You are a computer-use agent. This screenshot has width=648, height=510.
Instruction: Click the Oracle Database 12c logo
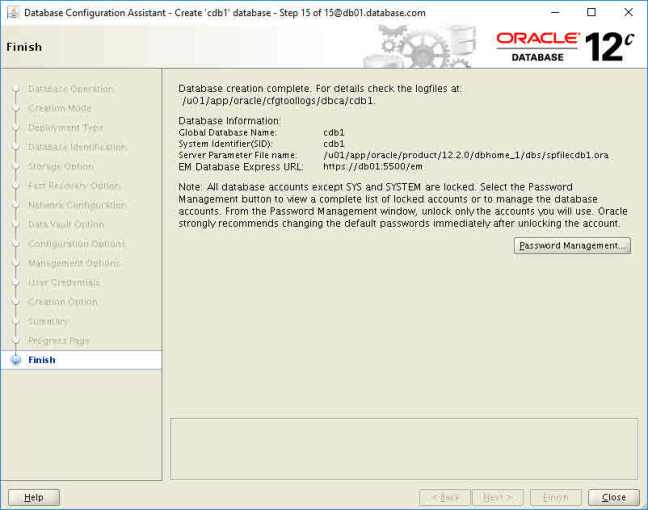564,45
